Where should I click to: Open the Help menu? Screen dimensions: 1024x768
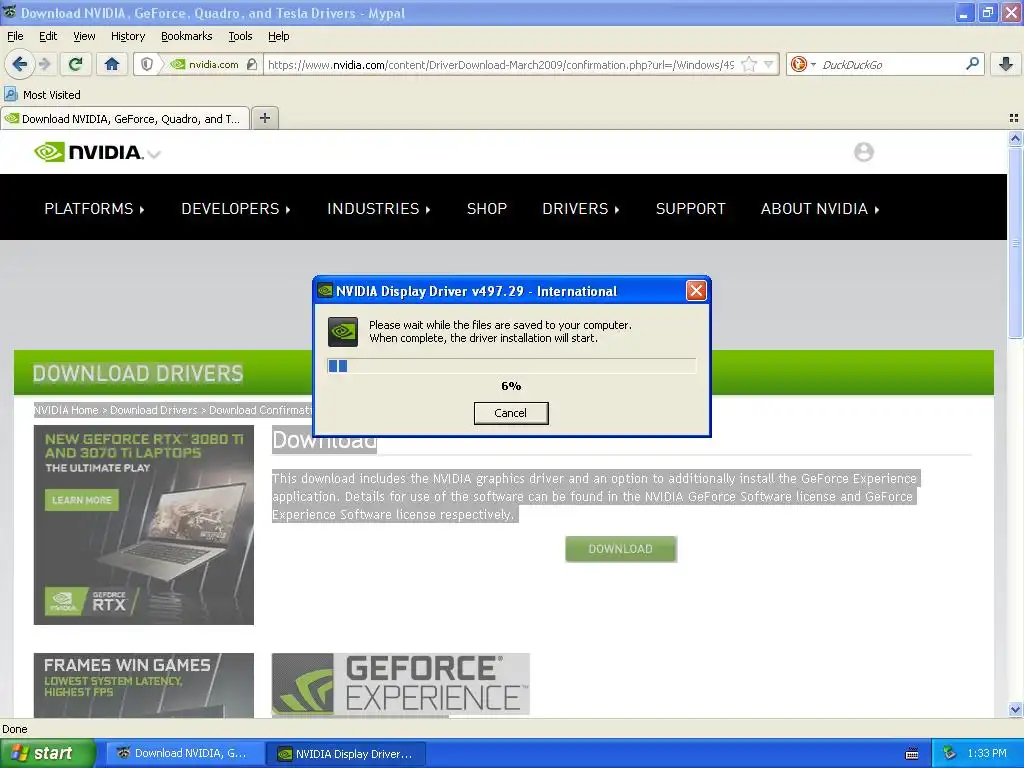pos(279,36)
